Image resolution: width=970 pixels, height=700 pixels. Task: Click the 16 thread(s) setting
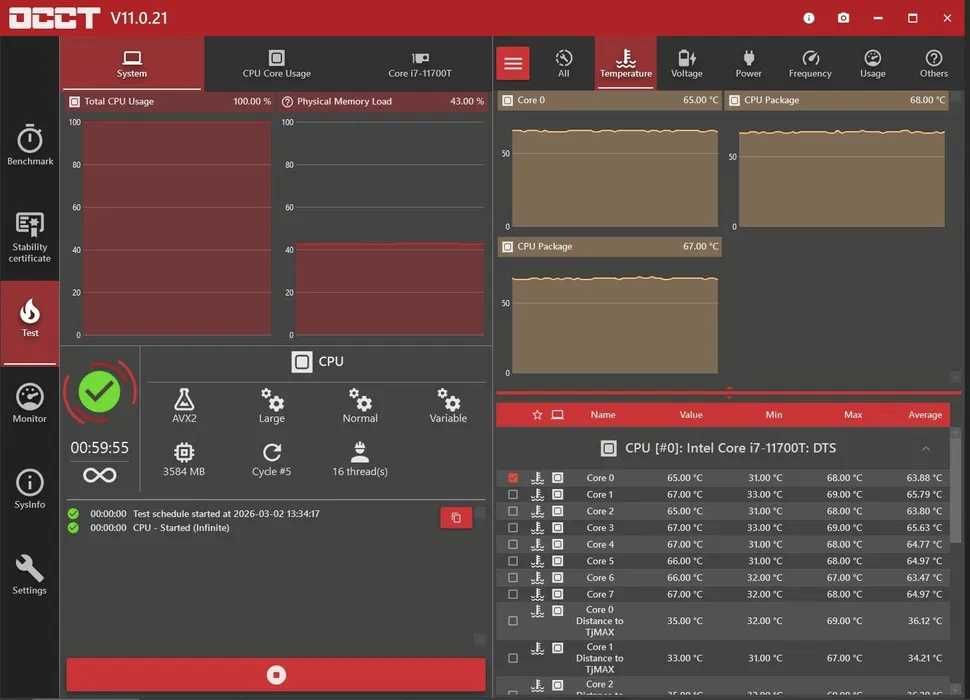tap(360, 459)
